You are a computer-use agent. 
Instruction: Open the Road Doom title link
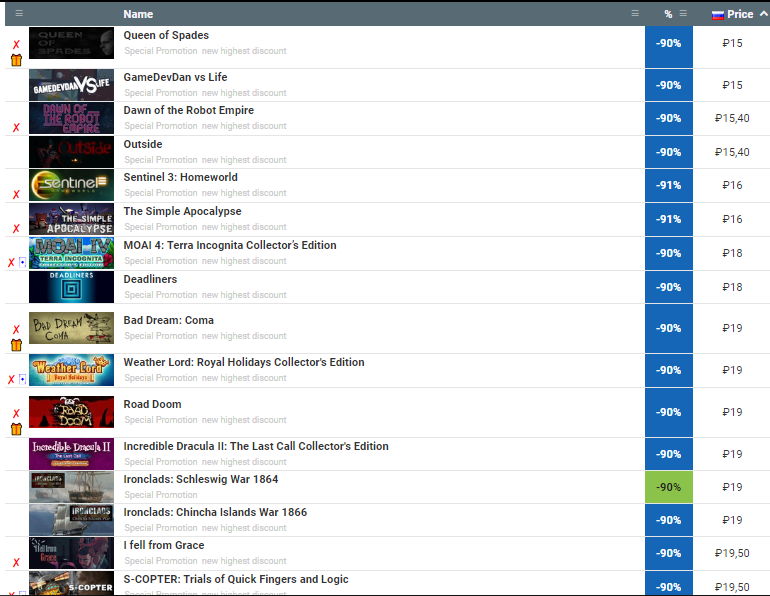point(152,404)
